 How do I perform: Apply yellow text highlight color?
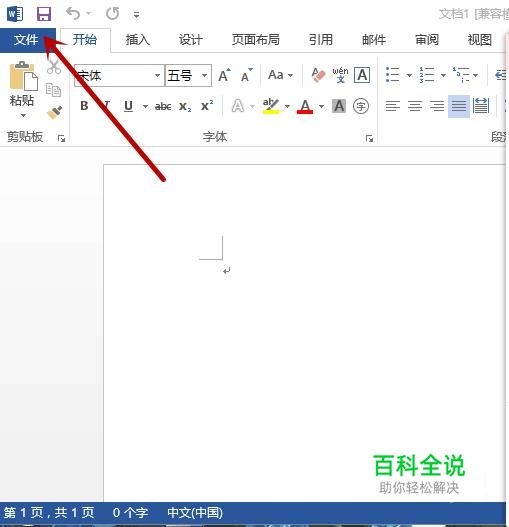(x=271, y=106)
